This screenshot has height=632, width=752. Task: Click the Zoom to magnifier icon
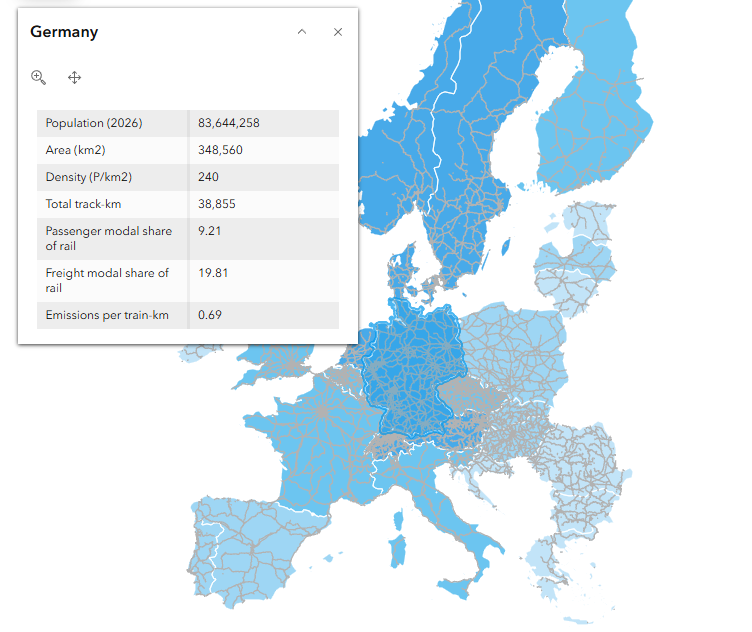[39, 77]
